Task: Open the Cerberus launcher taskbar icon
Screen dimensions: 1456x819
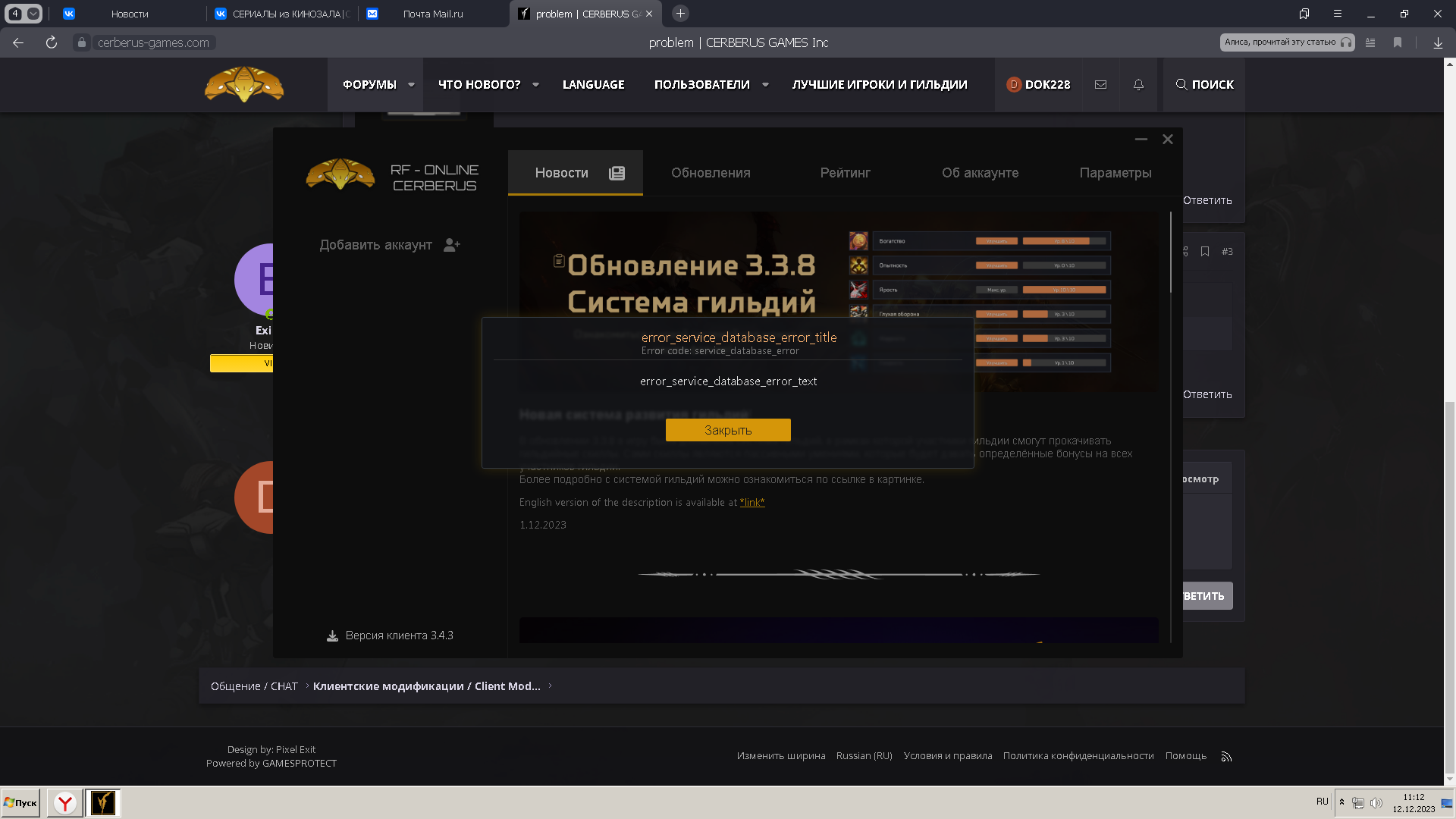Action: (x=102, y=802)
